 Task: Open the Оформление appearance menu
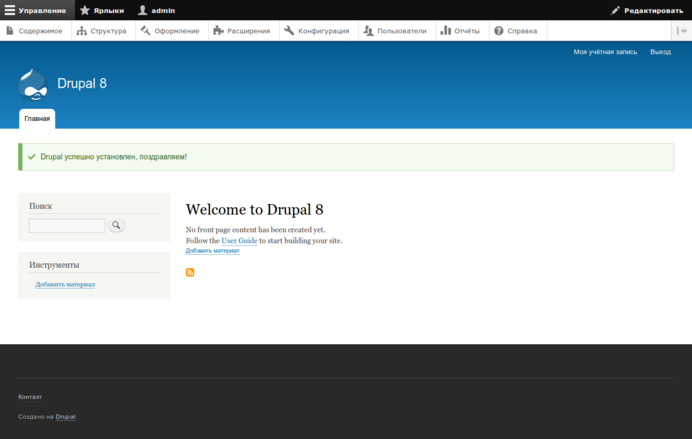coord(171,31)
